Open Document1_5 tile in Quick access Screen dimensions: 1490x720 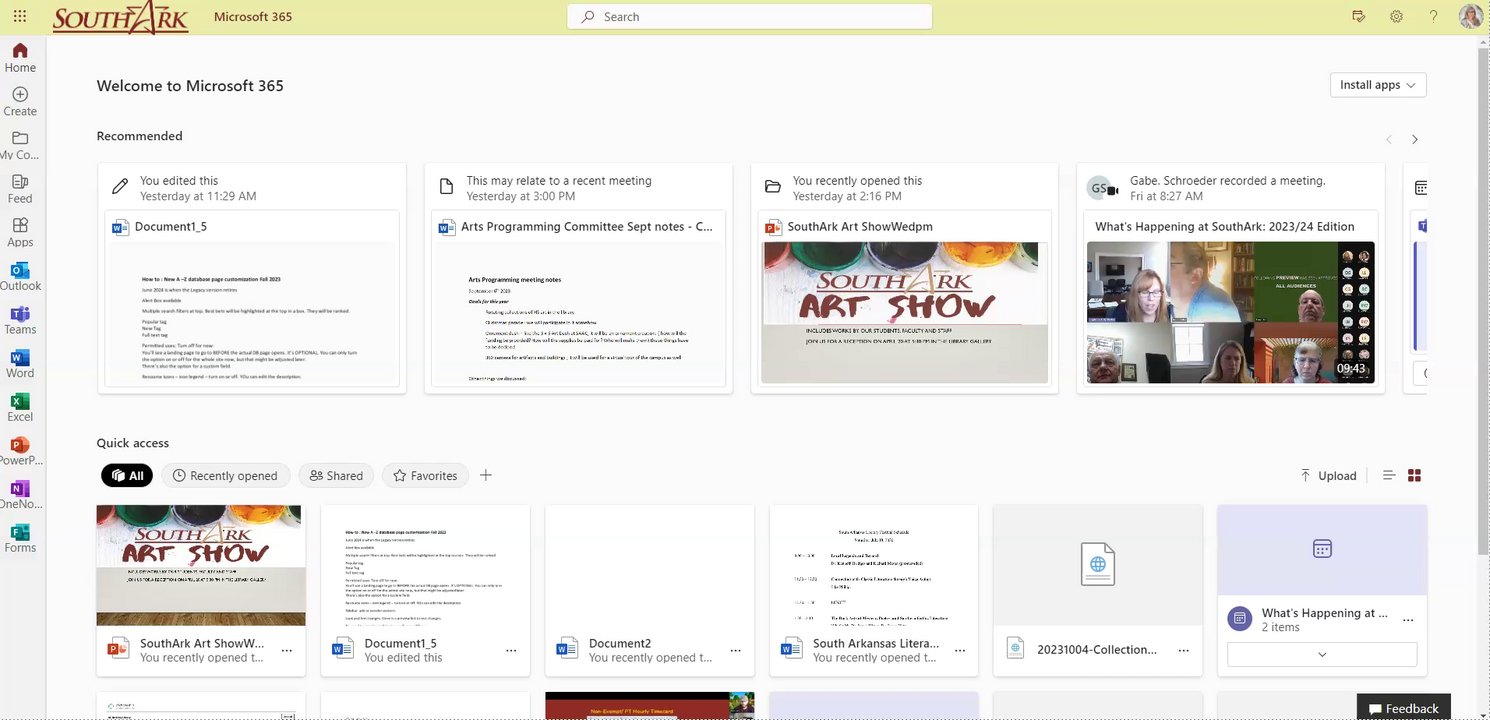425,590
